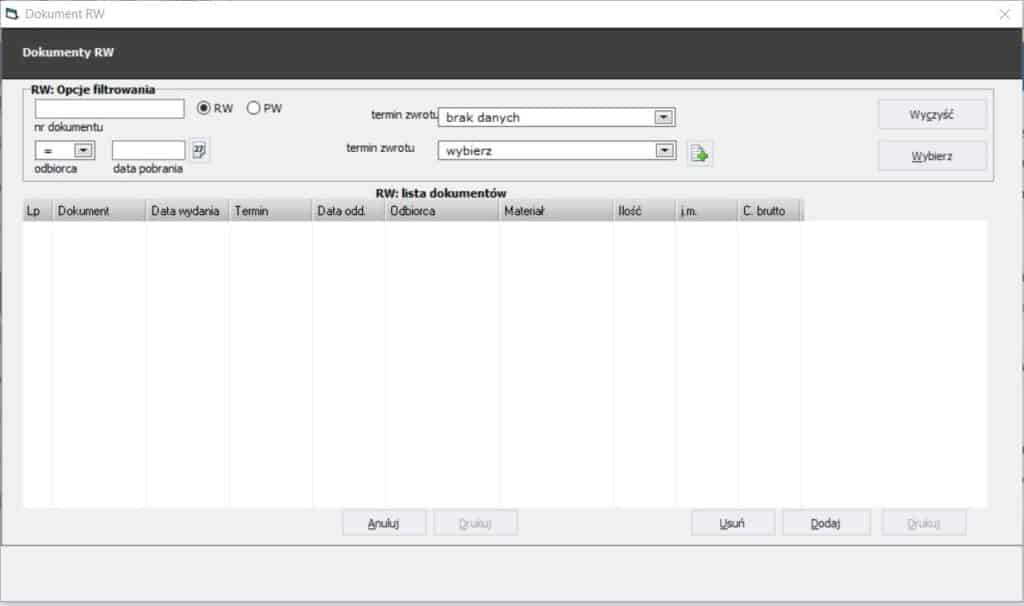The height and width of the screenshot is (606, 1024).
Task: Click the green add icon beside 'wybierz'
Action: [700, 154]
